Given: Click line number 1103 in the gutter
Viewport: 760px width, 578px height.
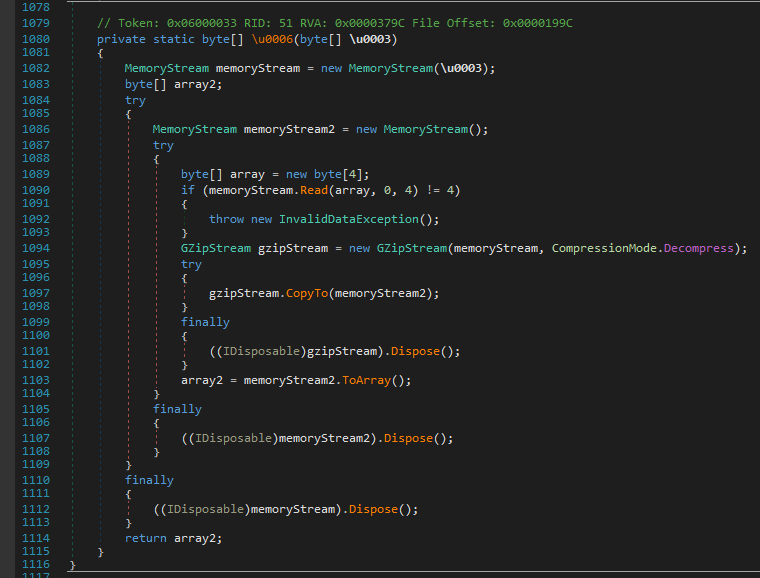Looking at the screenshot, I should click(36, 380).
